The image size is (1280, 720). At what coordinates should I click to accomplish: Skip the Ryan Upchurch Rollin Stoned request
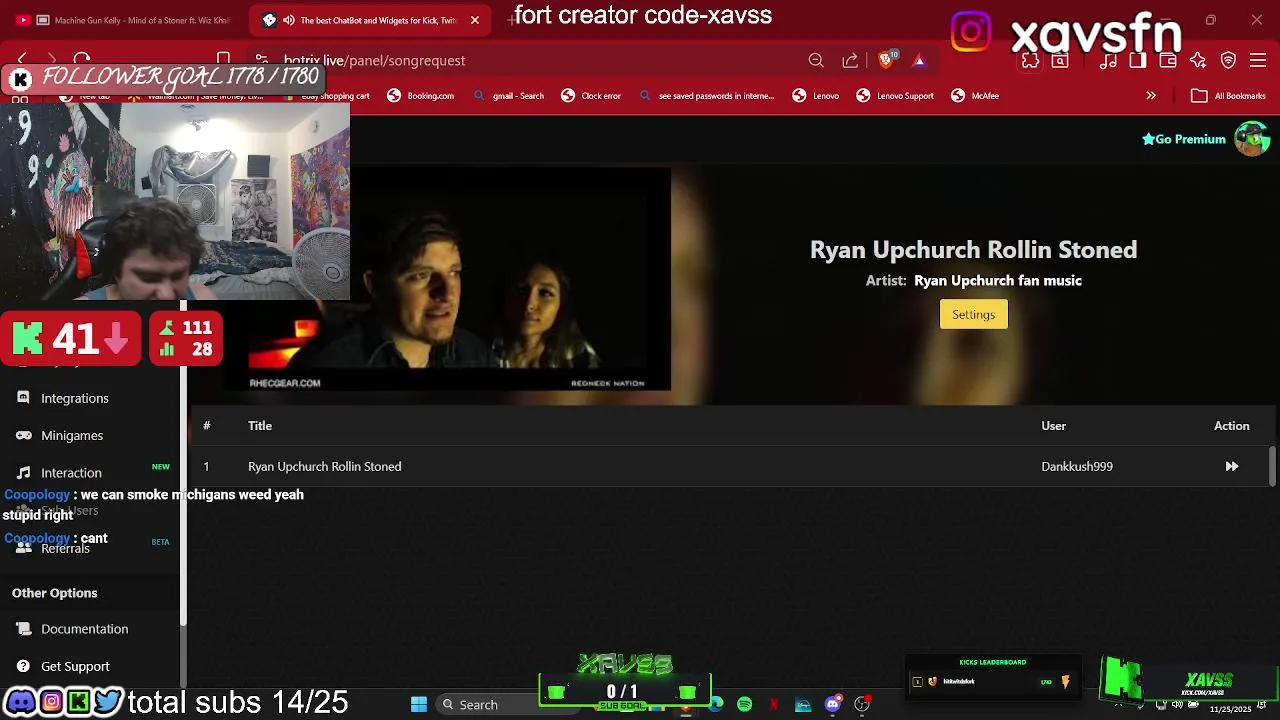click(x=1231, y=466)
